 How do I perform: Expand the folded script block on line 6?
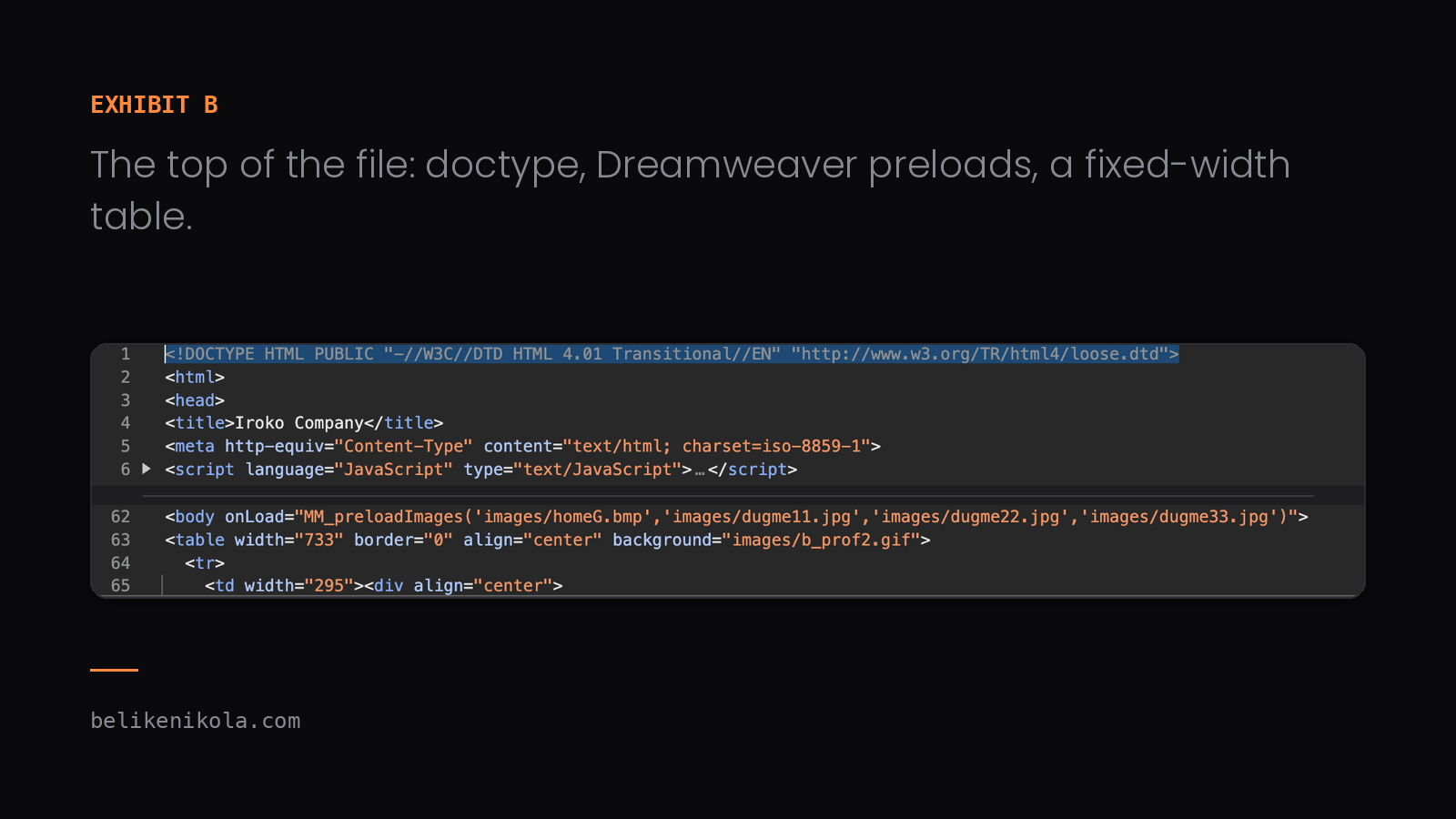tap(147, 469)
